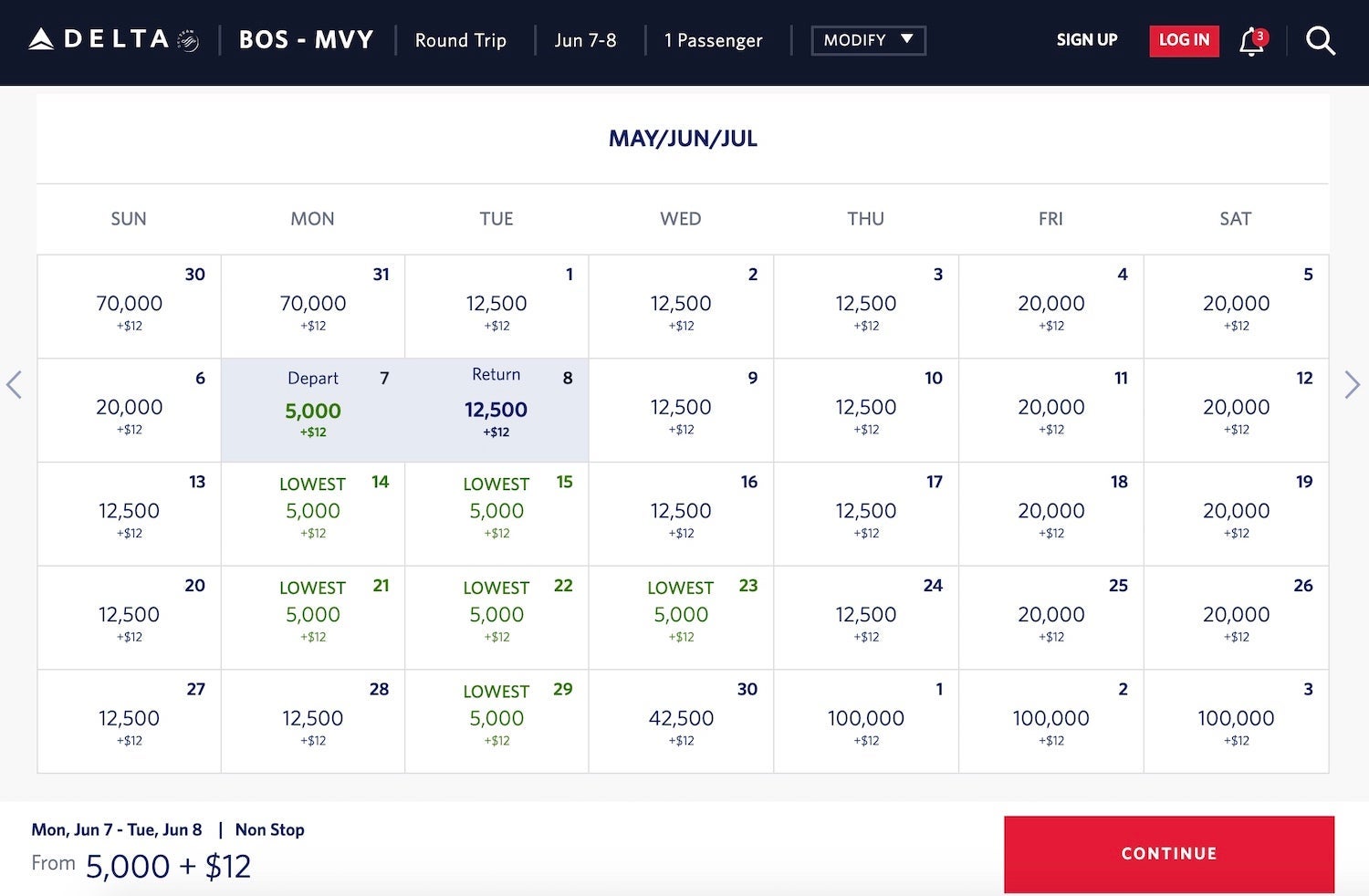Select the June 14 LOWEST 5,000-mile fare
Screen dimensions: 1369x896
pos(312,514)
